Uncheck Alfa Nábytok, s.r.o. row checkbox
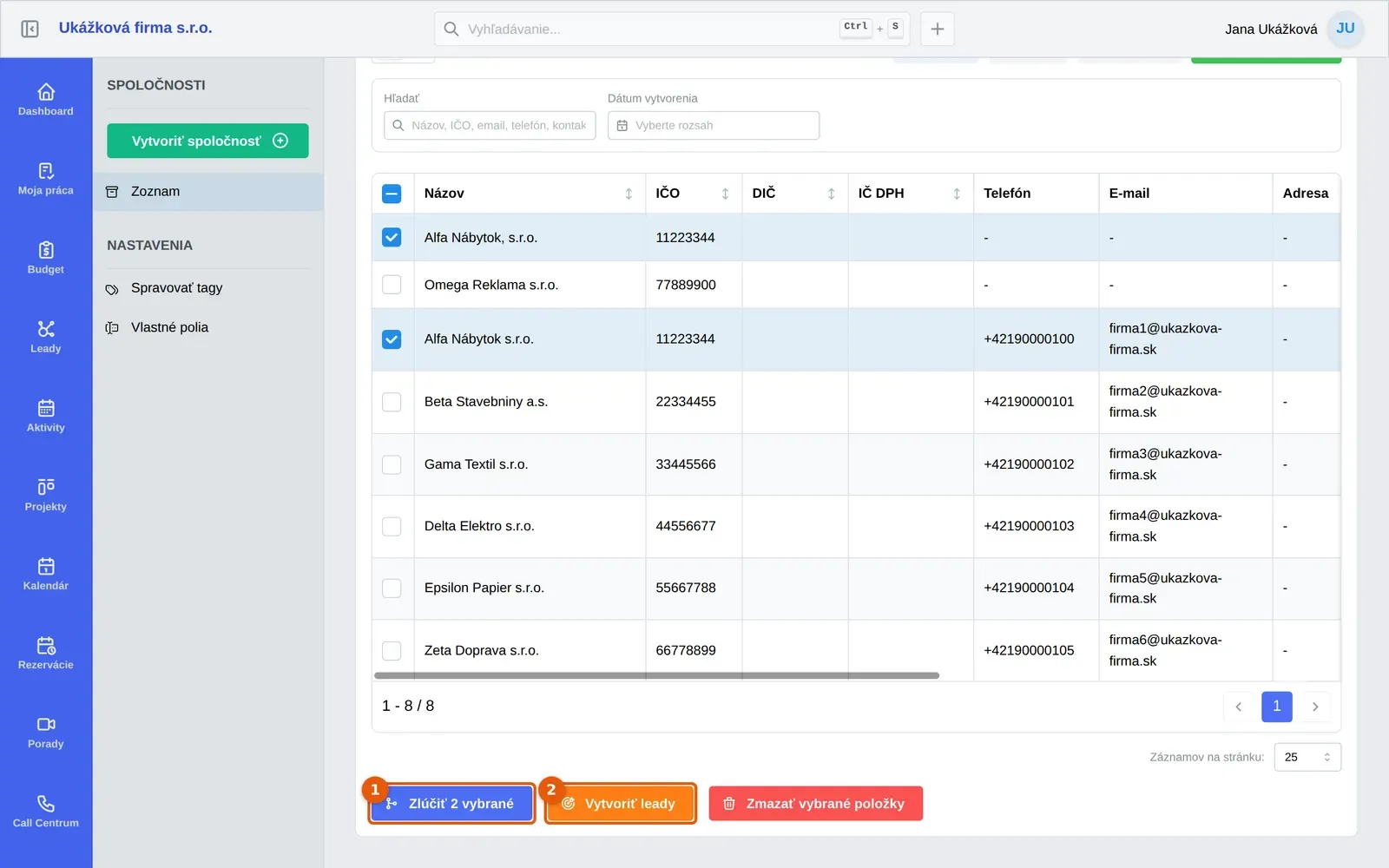Viewport: 1389px width, 868px height. click(x=392, y=237)
